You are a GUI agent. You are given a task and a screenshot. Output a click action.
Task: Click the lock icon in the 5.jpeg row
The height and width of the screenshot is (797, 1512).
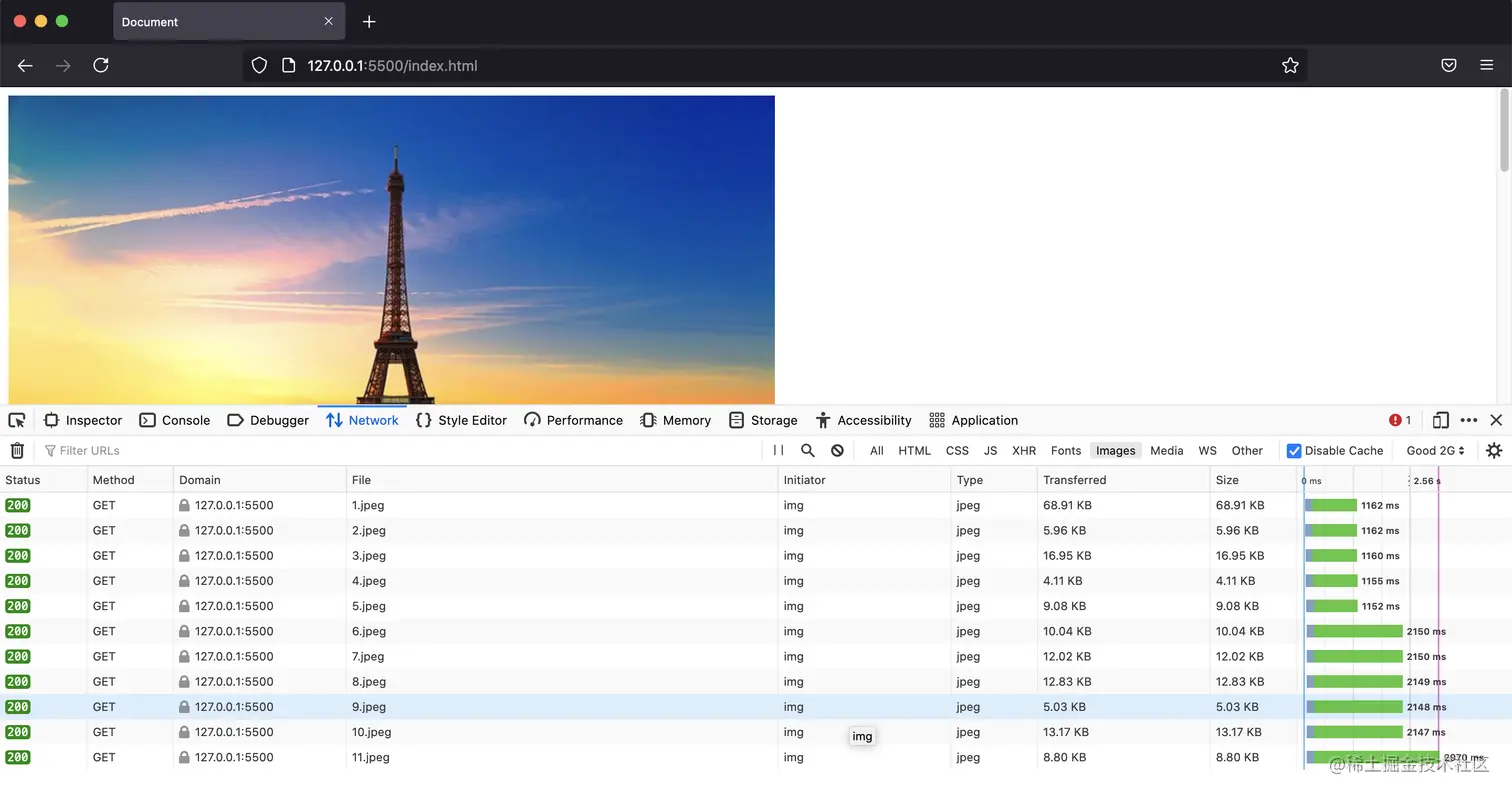click(184, 606)
